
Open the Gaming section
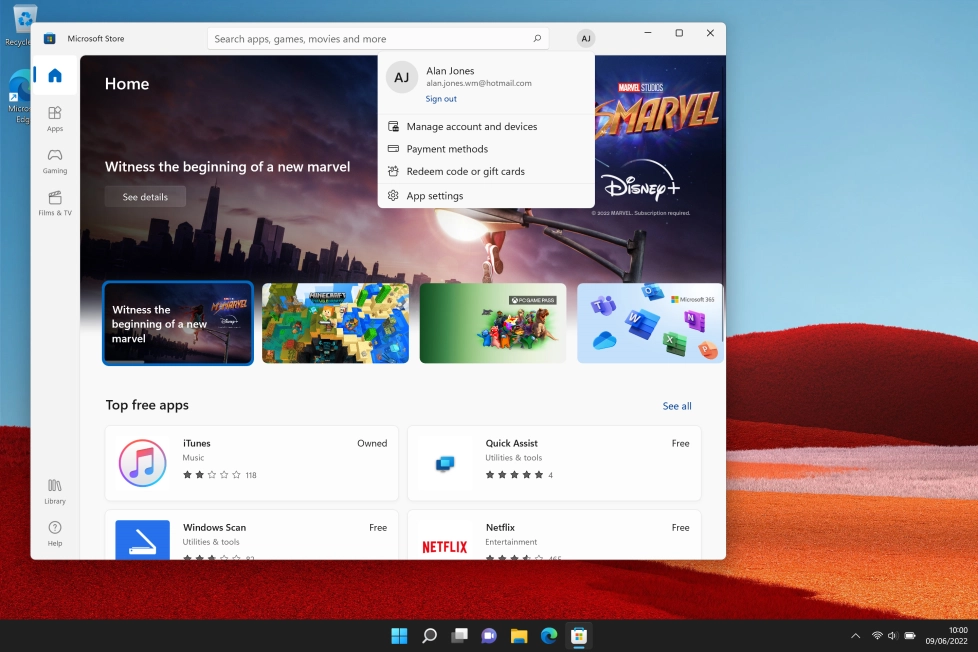55,161
